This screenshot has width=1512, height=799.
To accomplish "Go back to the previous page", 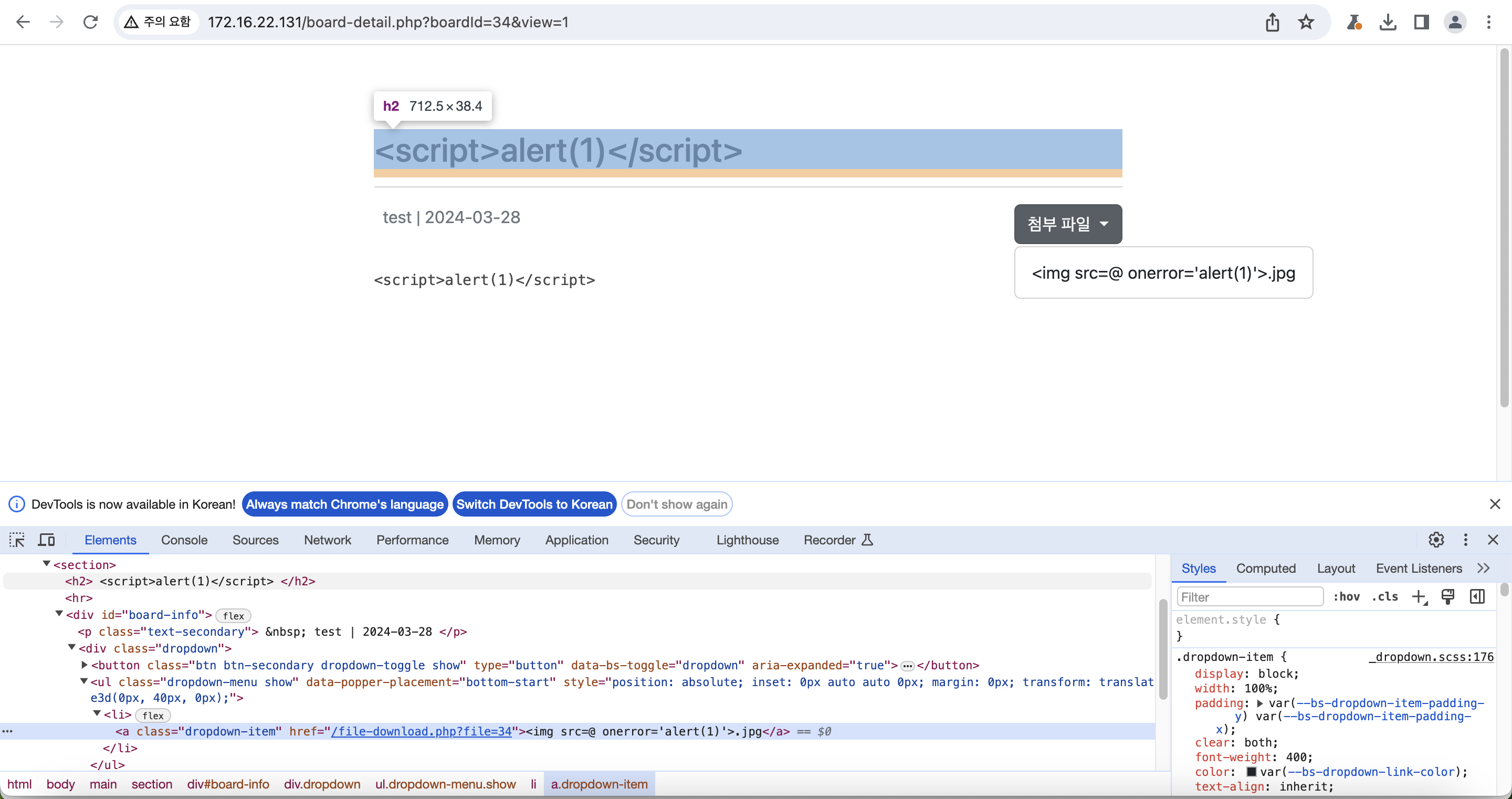I will click(23, 22).
